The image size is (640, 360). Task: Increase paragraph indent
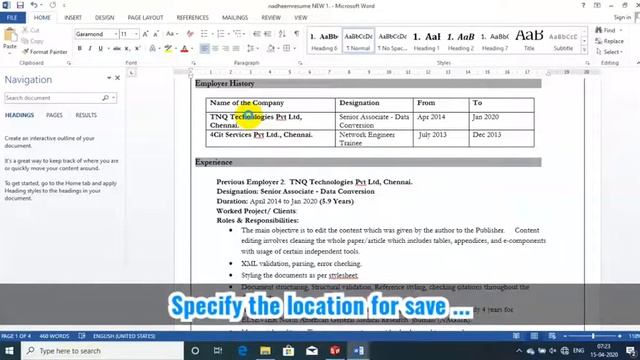268,34
